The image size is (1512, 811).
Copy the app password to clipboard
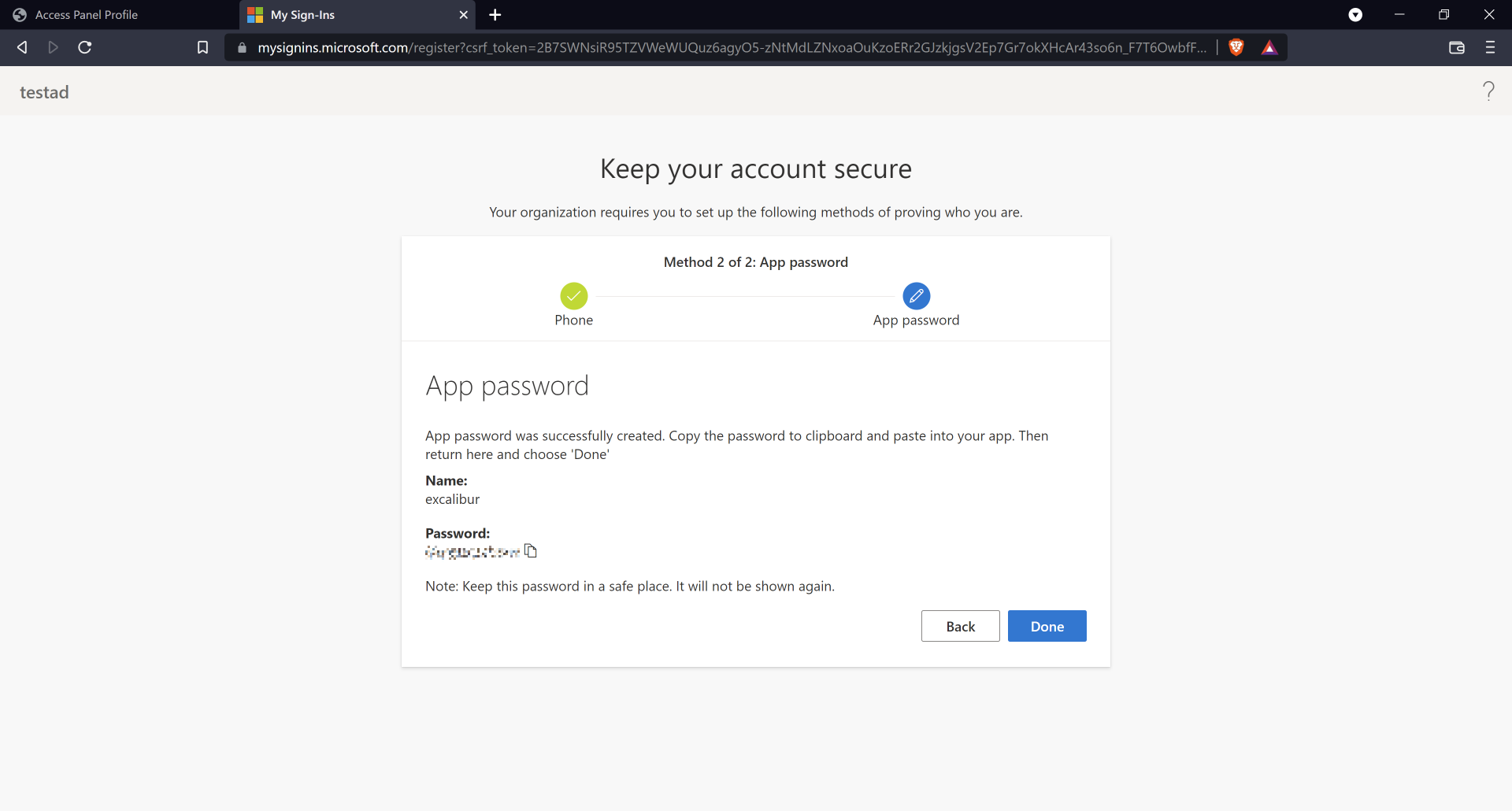coord(531,551)
